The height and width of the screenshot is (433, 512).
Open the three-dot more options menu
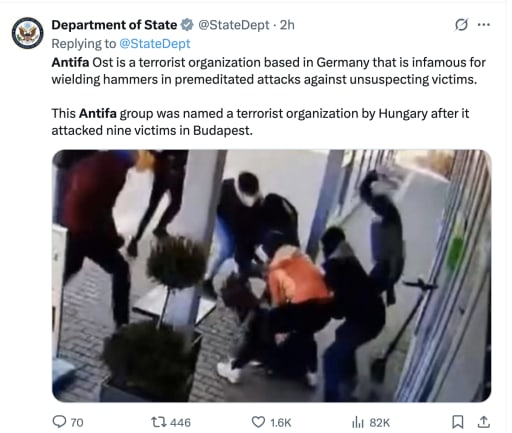pos(484,25)
